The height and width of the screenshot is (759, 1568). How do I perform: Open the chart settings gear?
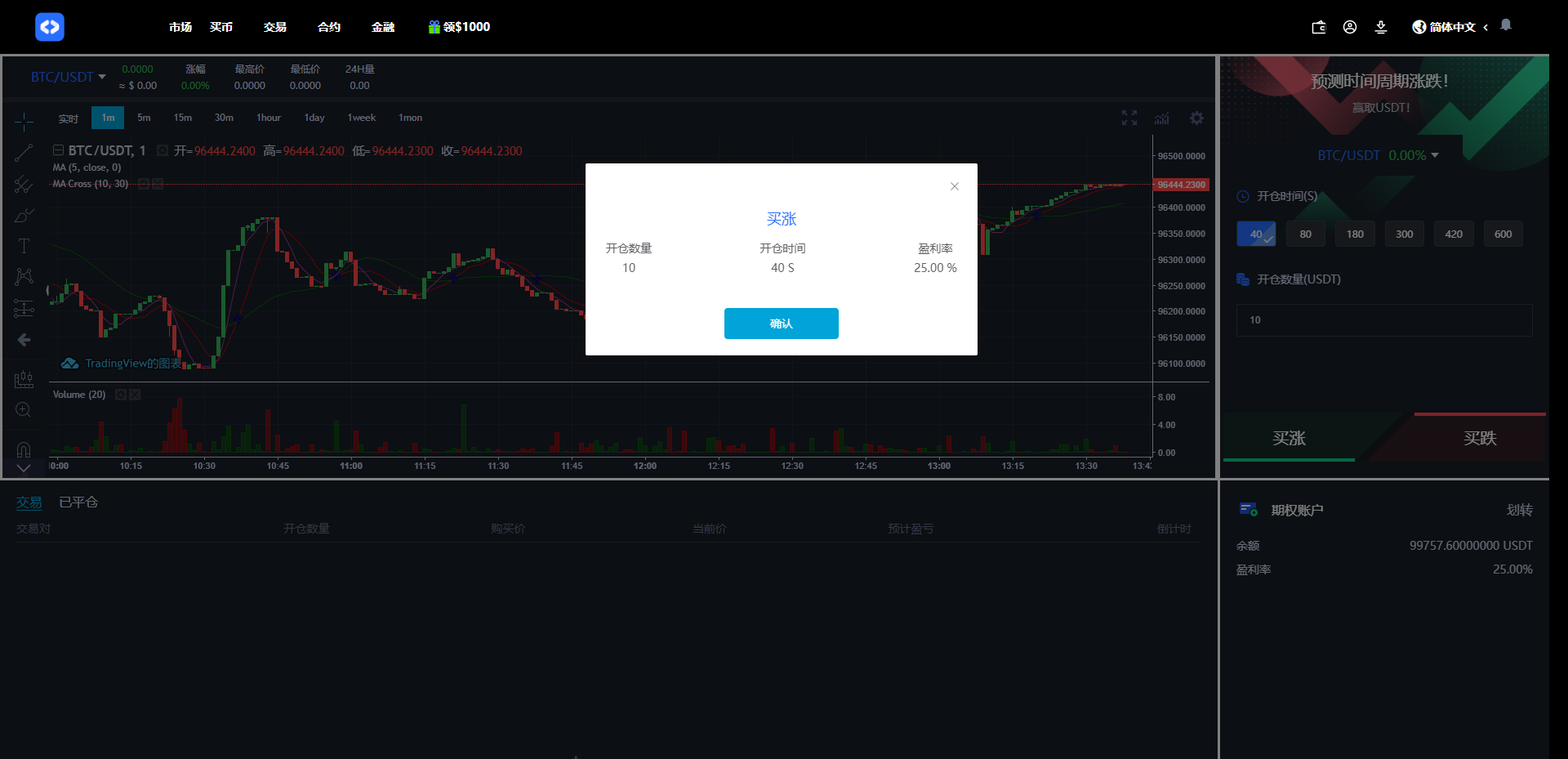pos(1196,118)
